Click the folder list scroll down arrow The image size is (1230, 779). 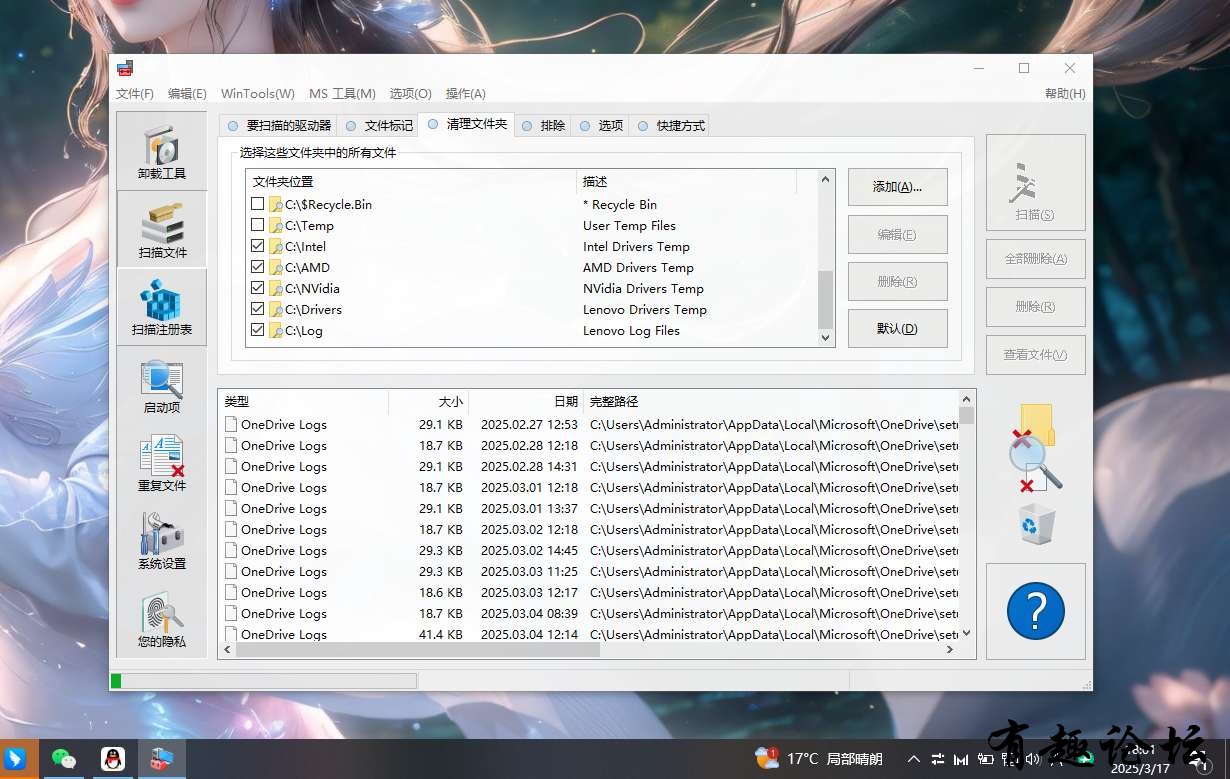(825, 338)
